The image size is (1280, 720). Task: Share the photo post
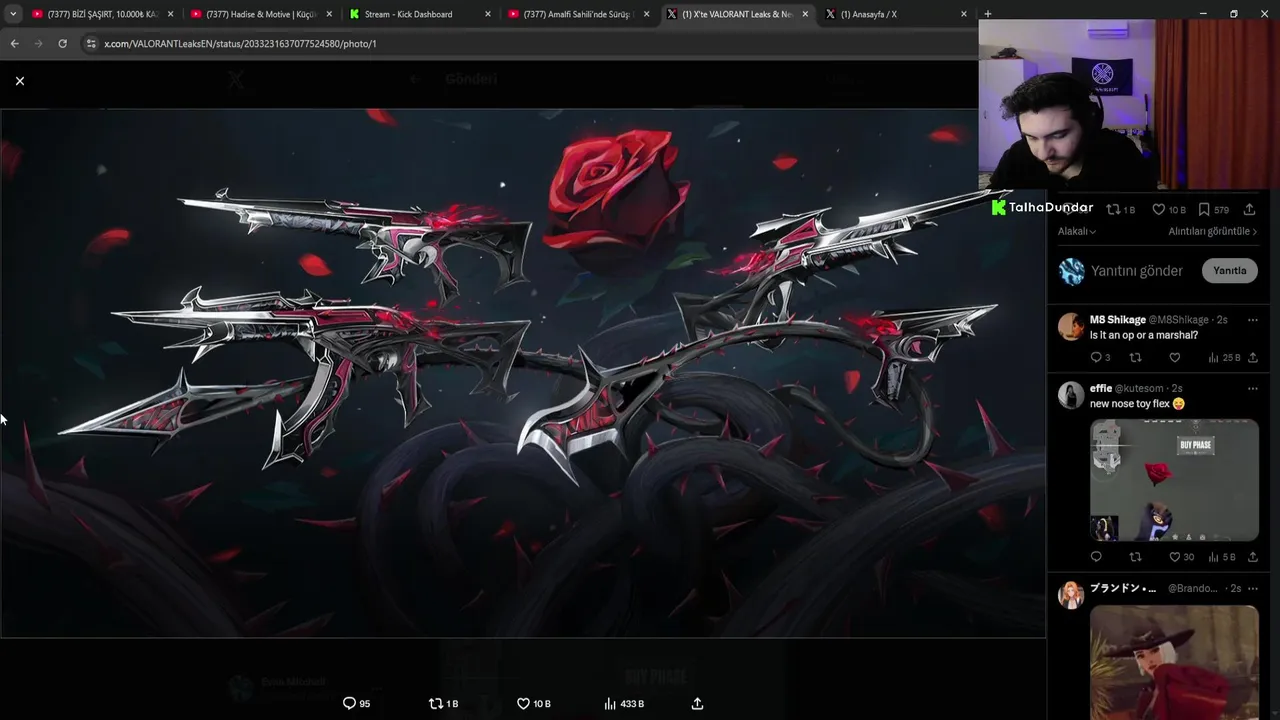(697, 704)
